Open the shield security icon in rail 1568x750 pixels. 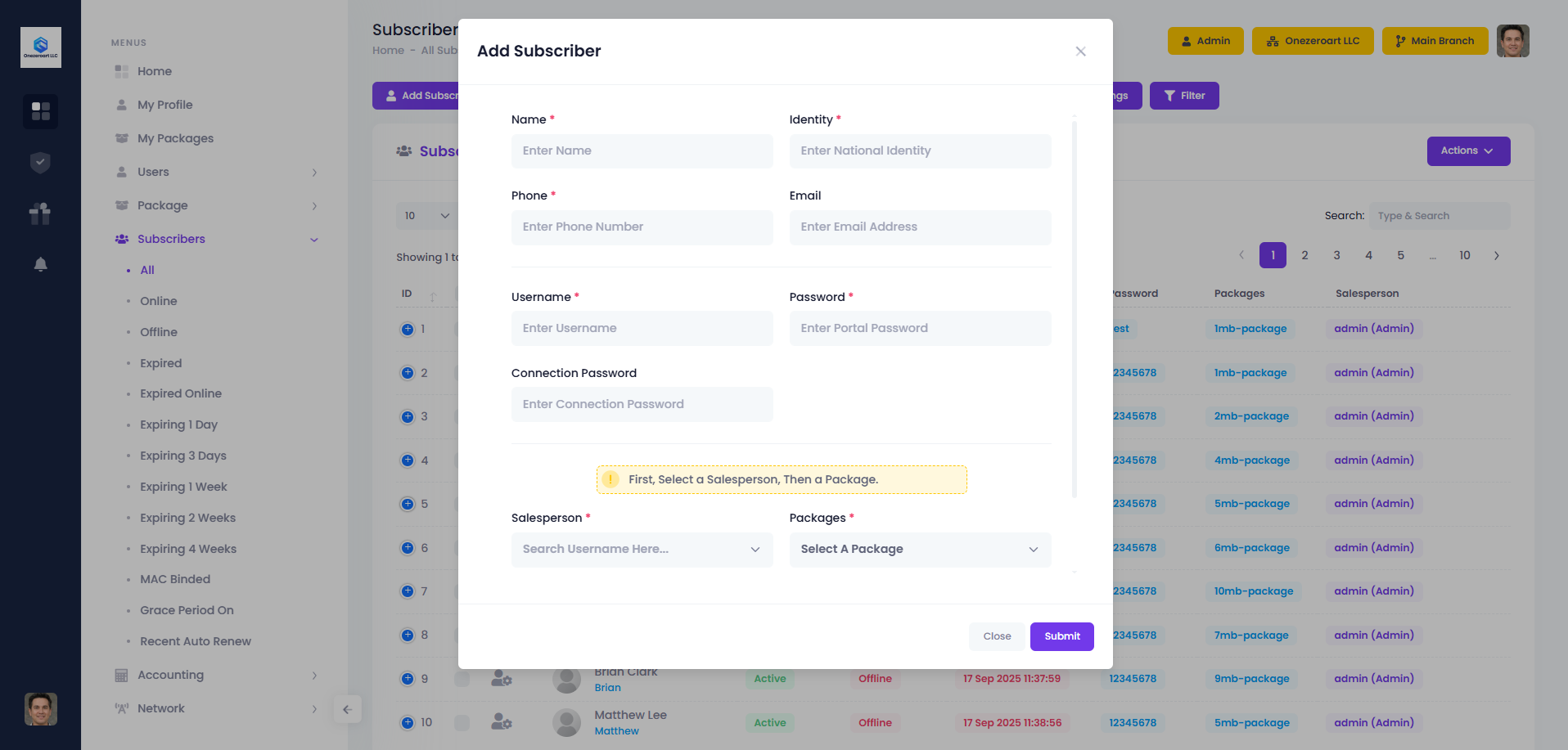(40, 163)
